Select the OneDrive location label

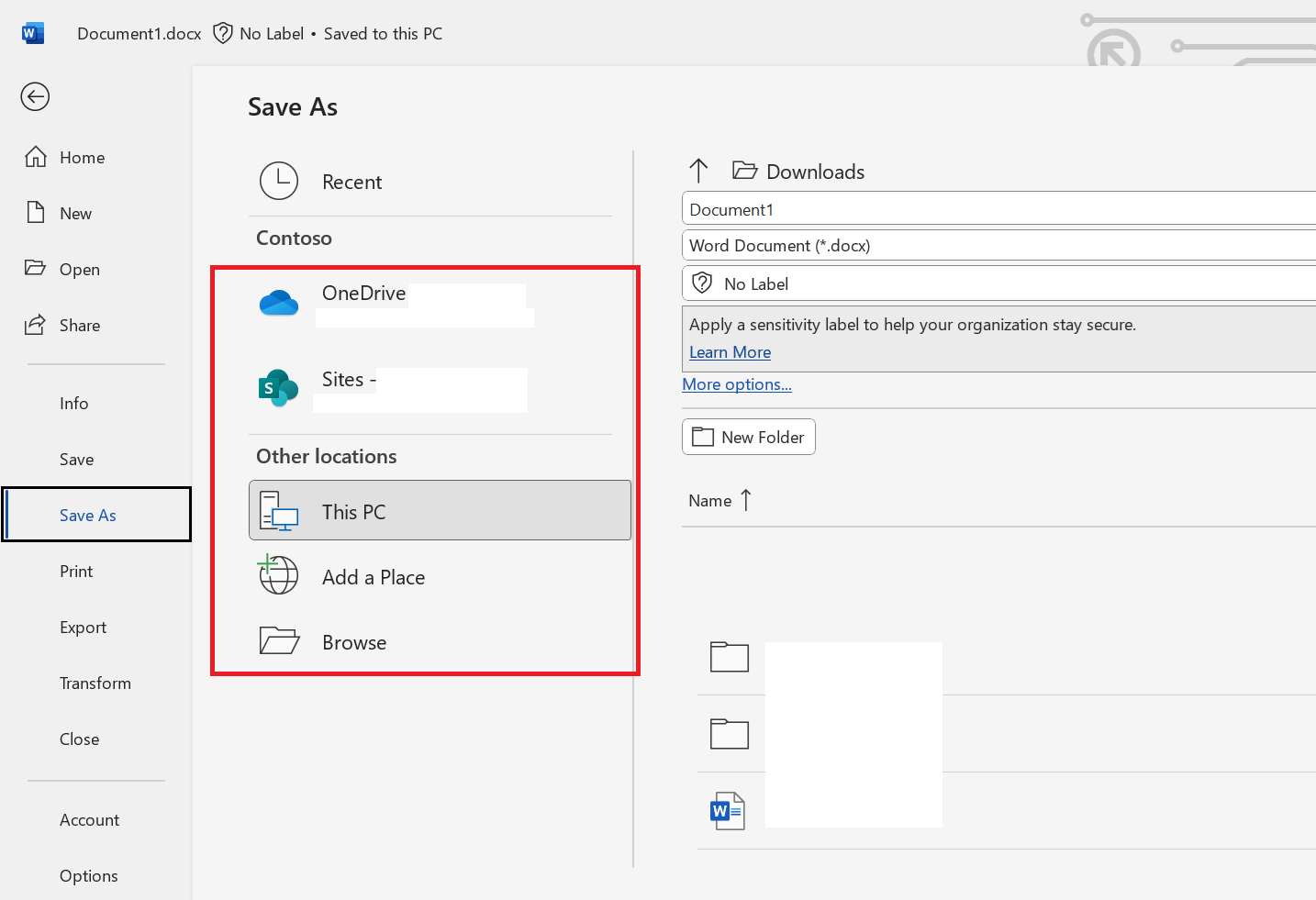coord(363,293)
